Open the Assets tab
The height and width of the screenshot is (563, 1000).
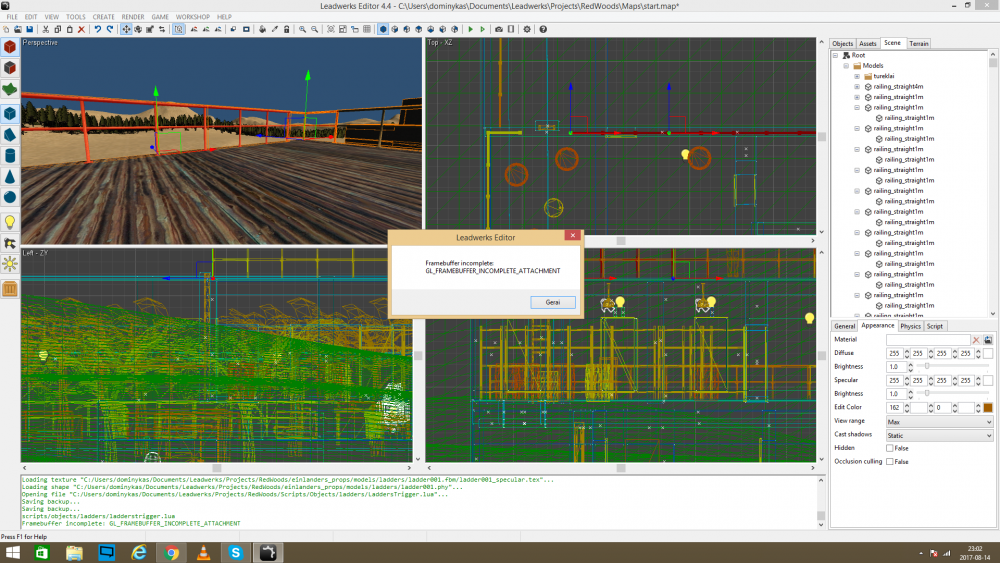(x=868, y=43)
